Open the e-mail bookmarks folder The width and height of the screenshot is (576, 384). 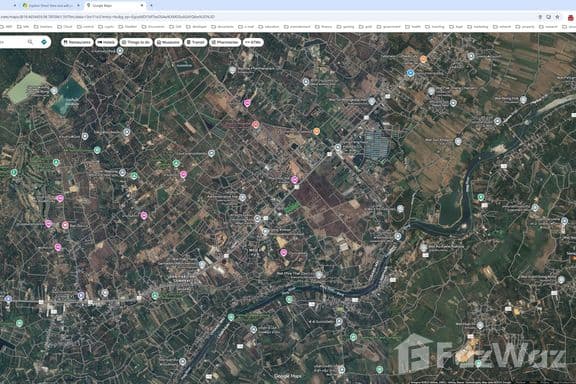pos(246,27)
